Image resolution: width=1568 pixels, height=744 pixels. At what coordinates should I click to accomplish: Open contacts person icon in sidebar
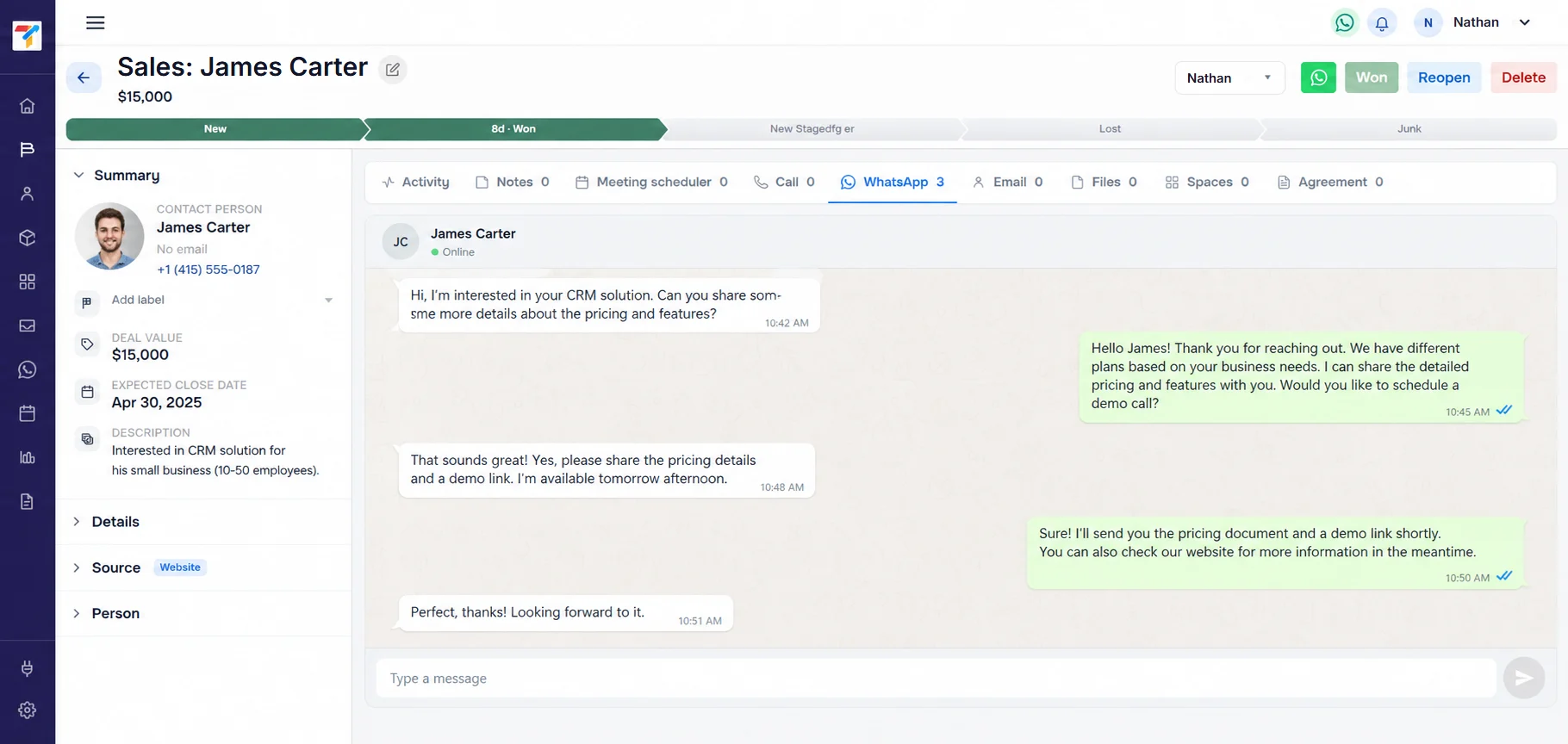(x=28, y=194)
